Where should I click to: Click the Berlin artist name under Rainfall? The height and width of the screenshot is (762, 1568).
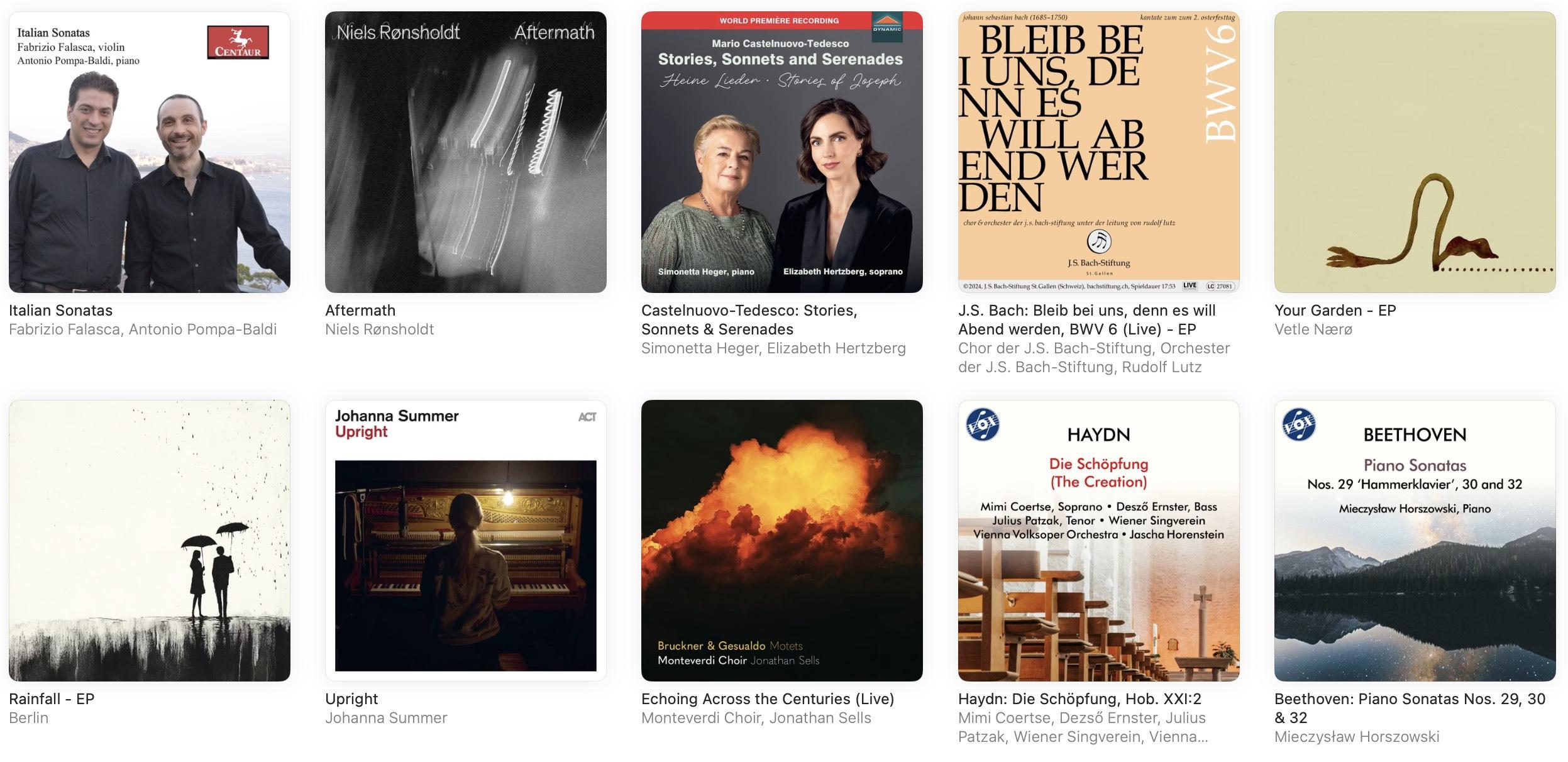tap(28, 718)
